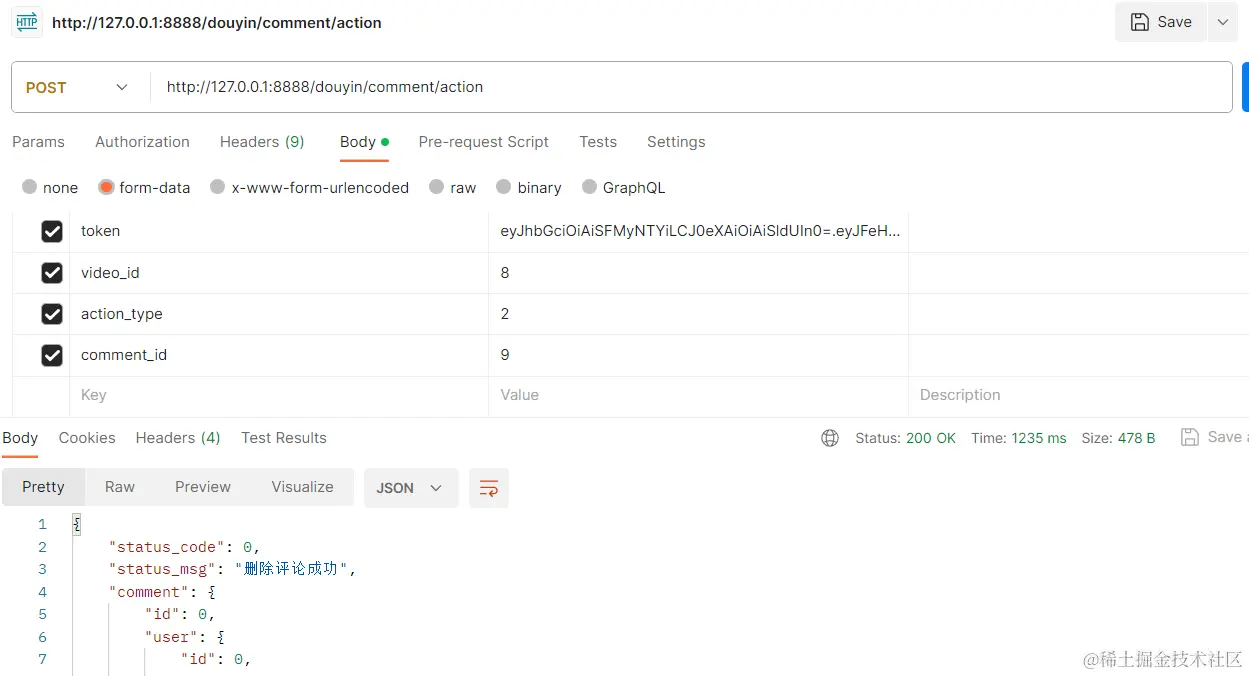Click the token value starting with eyJhbGci

coord(700,231)
